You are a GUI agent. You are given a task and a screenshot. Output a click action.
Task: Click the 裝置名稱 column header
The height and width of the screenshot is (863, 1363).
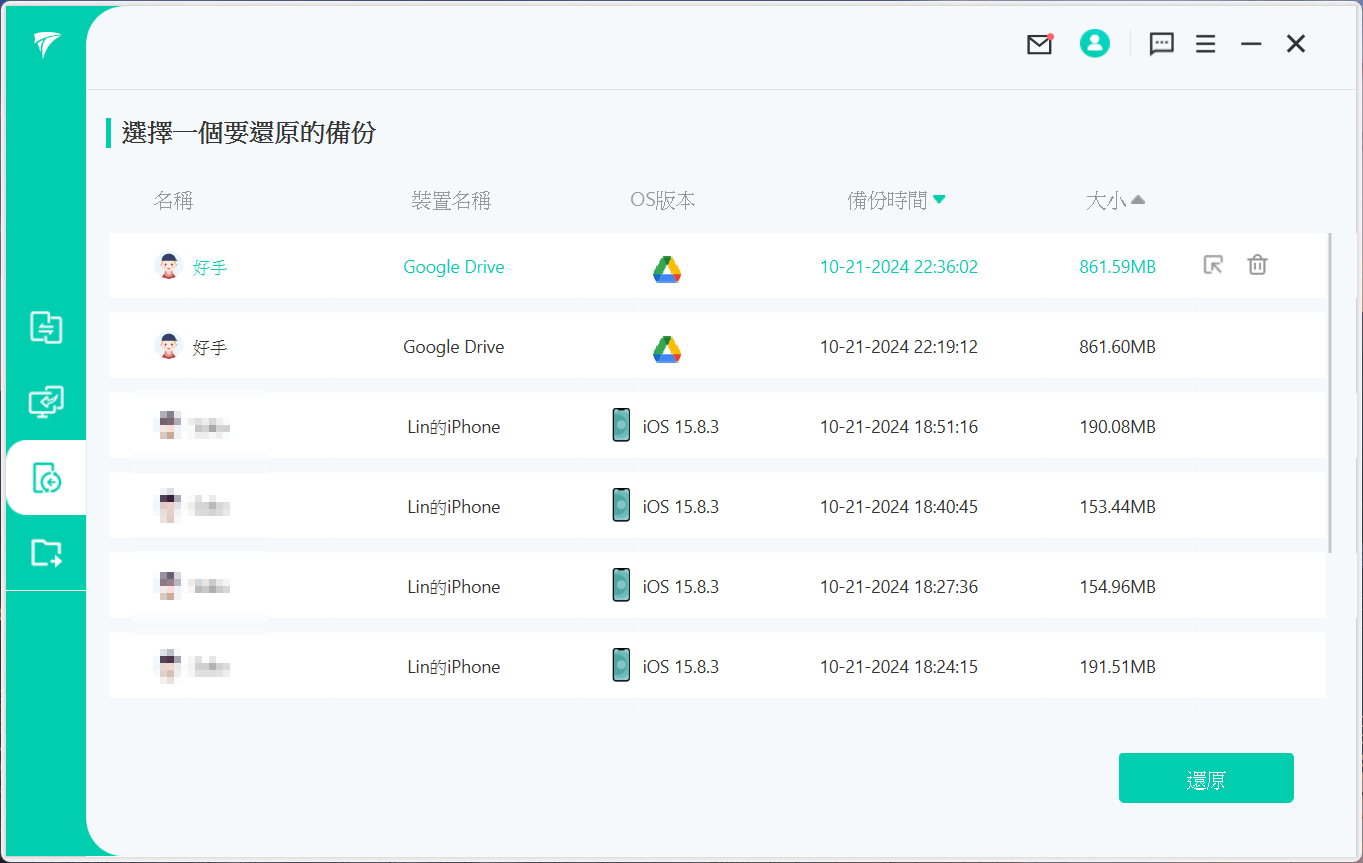click(x=451, y=201)
